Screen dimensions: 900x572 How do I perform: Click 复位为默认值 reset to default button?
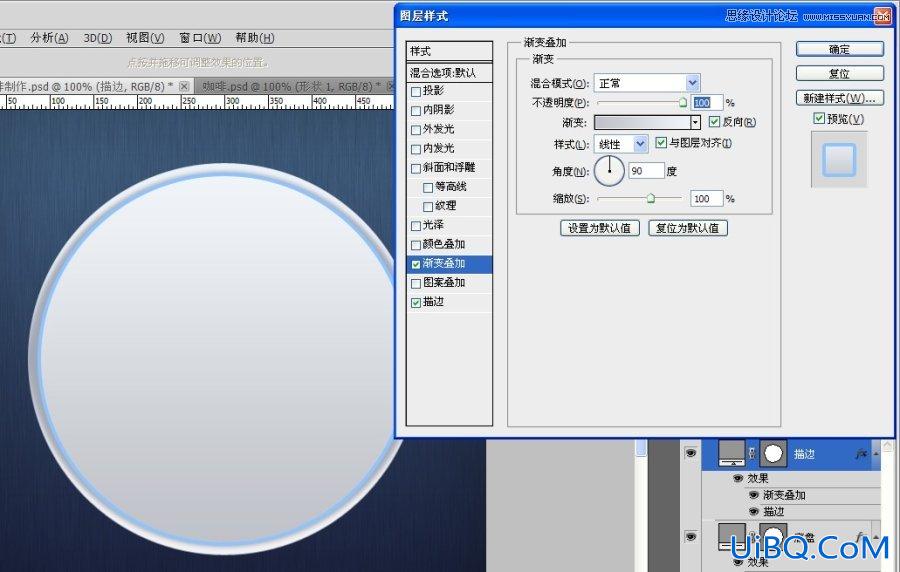pyautogui.click(x=688, y=228)
